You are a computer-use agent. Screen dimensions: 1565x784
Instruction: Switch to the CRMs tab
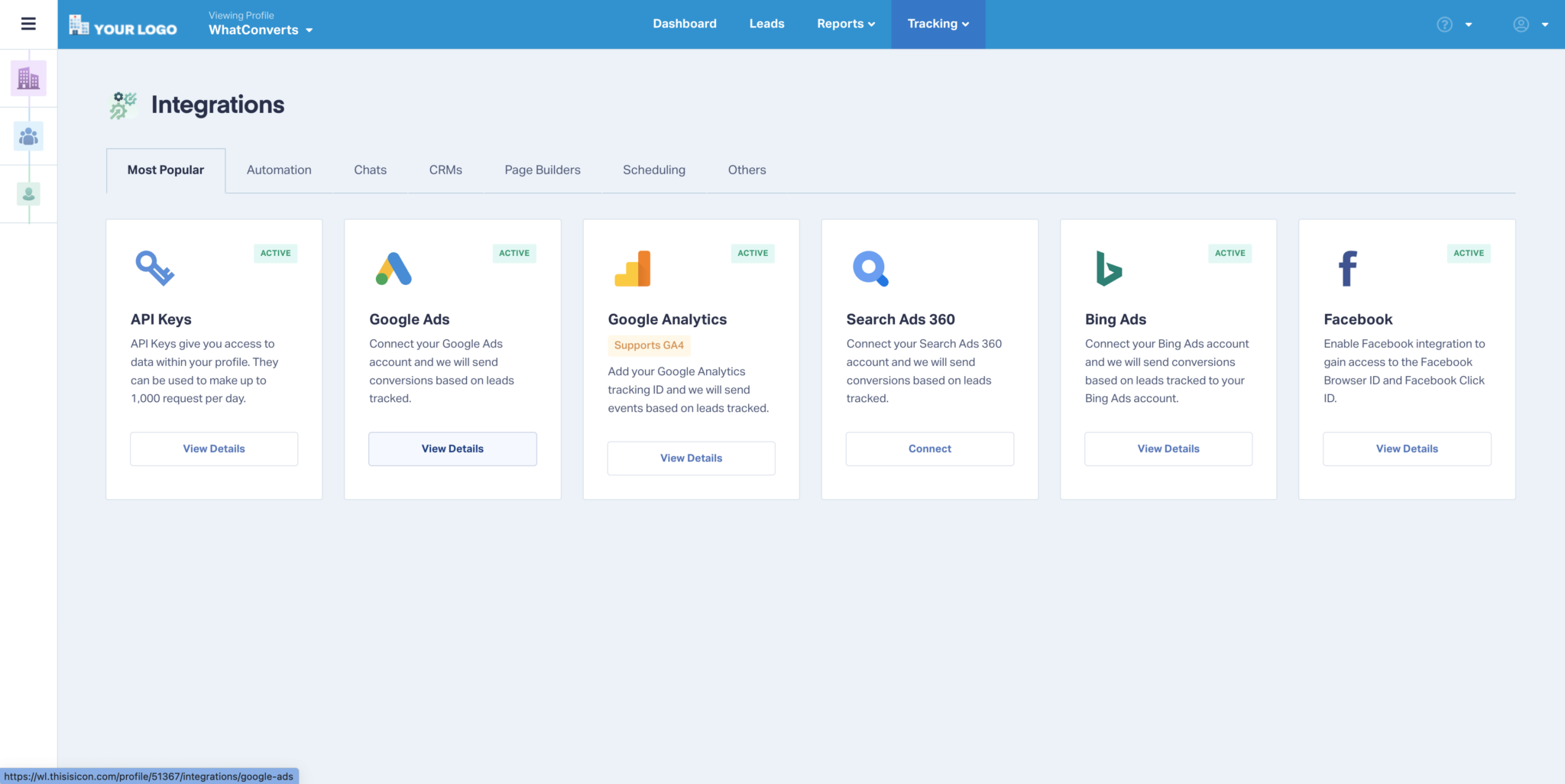pyautogui.click(x=446, y=170)
